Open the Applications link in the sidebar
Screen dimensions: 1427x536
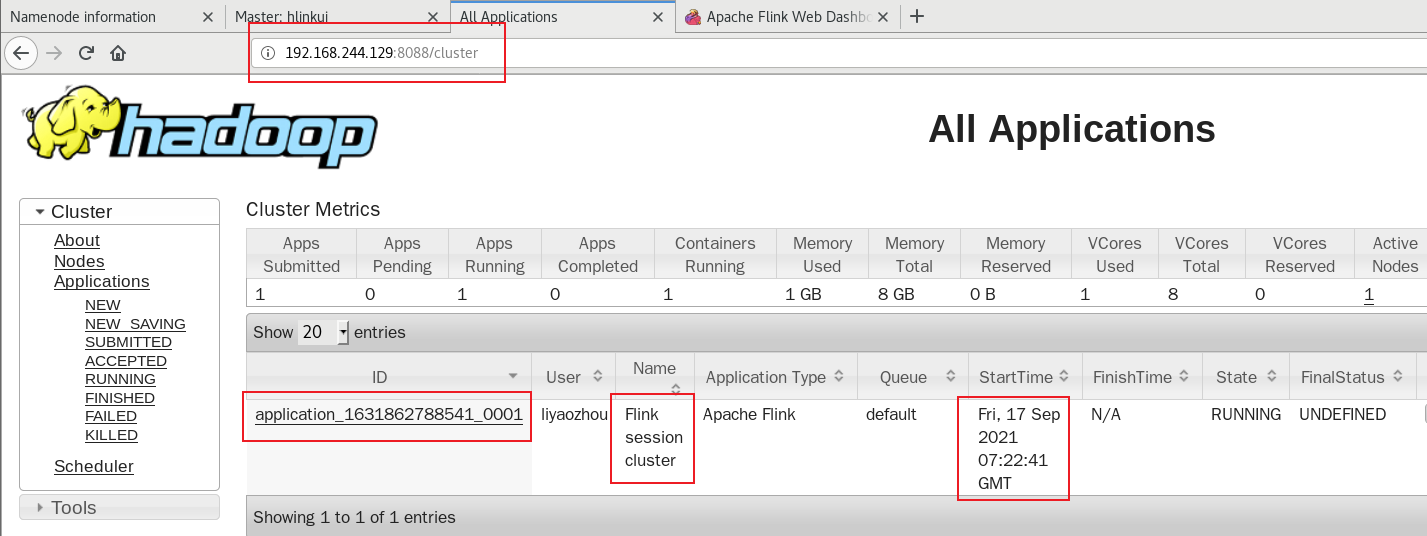[102, 282]
